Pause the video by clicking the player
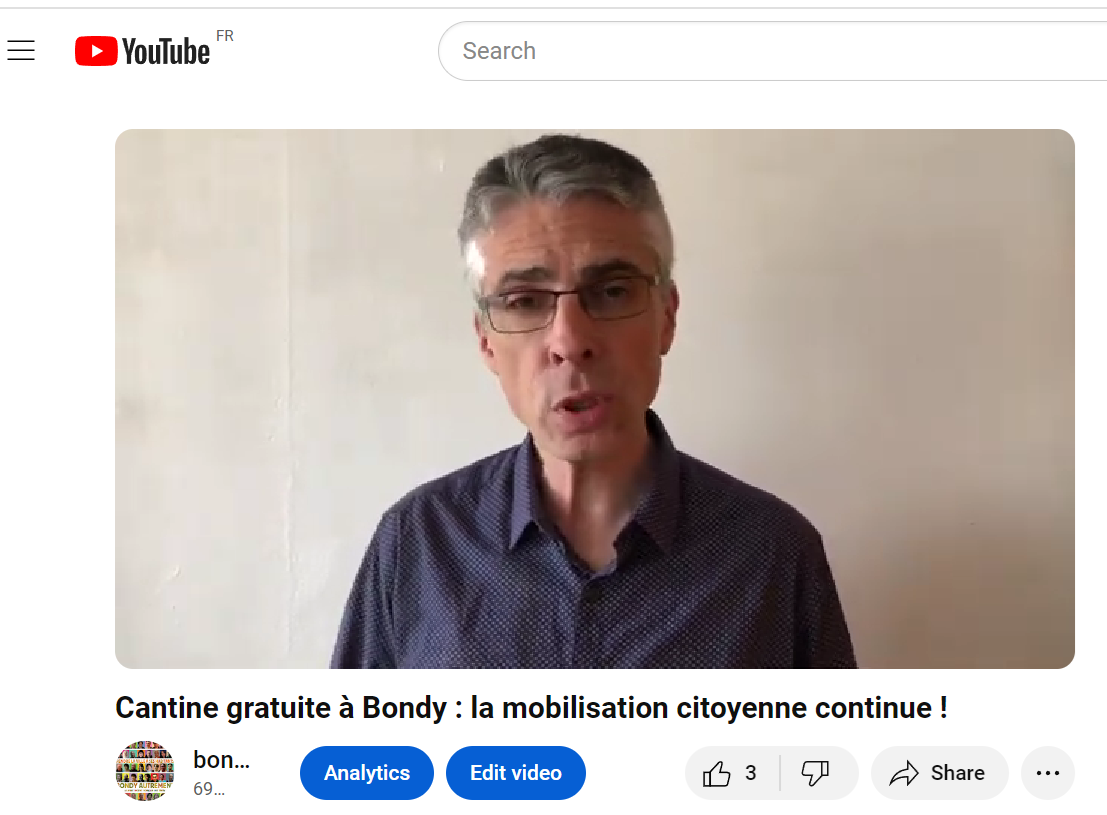The image size is (1107, 815). coord(594,398)
